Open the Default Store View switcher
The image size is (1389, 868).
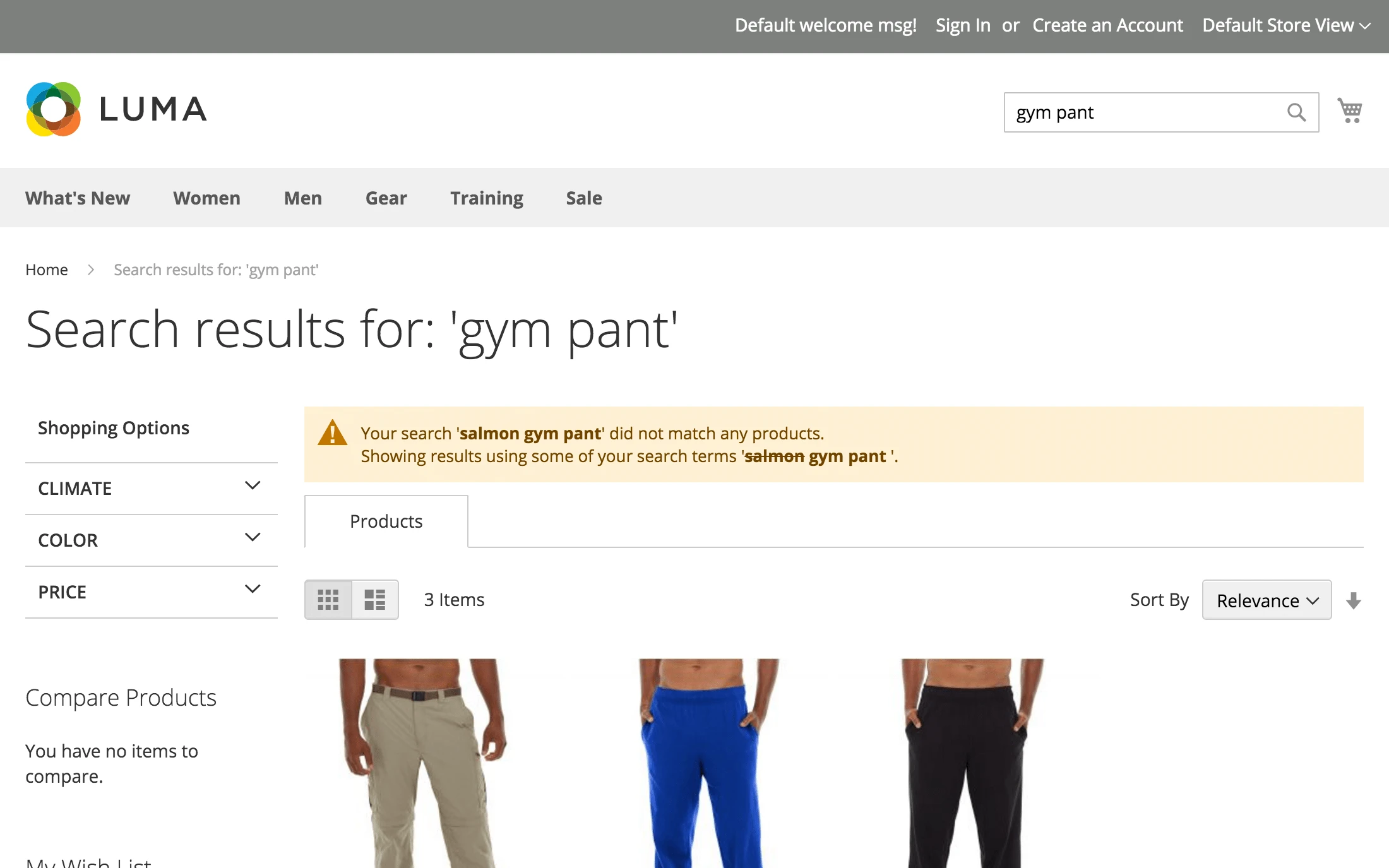(x=1285, y=25)
